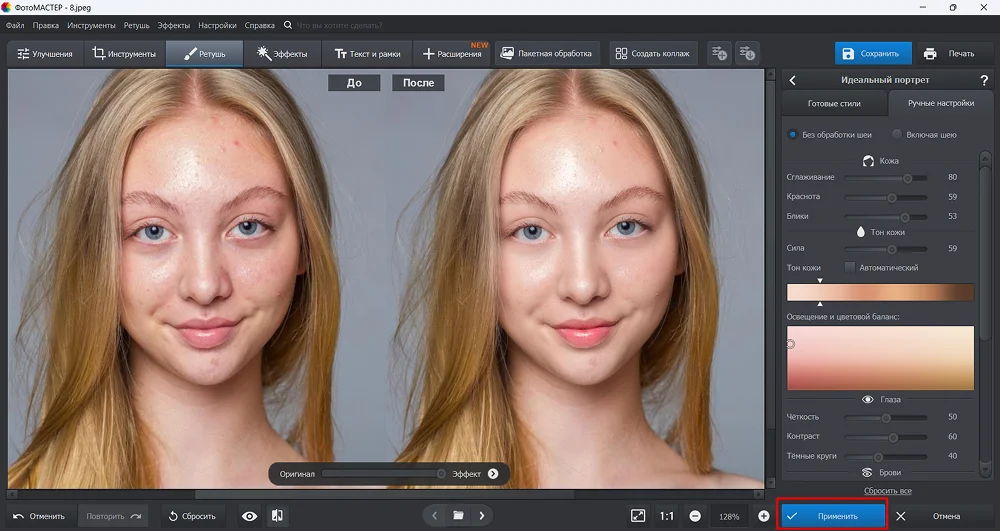1000x531 pixels.
Task: Go to next photo arrow
Action: [x=482, y=516]
